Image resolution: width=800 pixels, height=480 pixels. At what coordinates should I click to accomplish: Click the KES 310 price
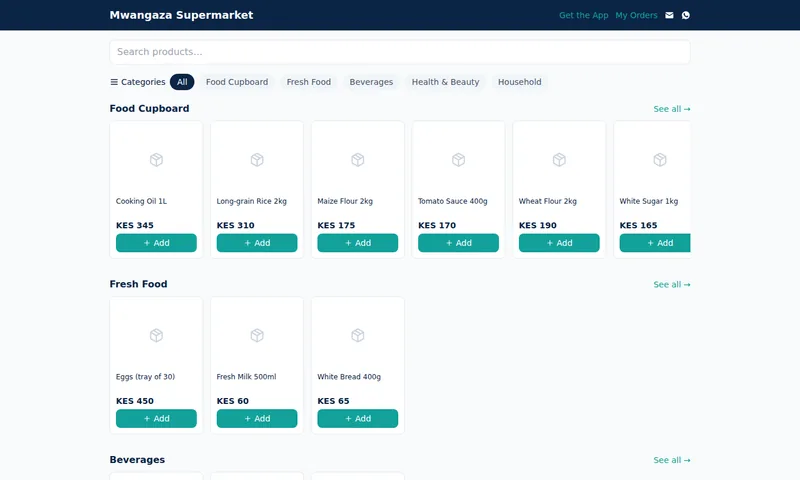(x=235, y=225)
